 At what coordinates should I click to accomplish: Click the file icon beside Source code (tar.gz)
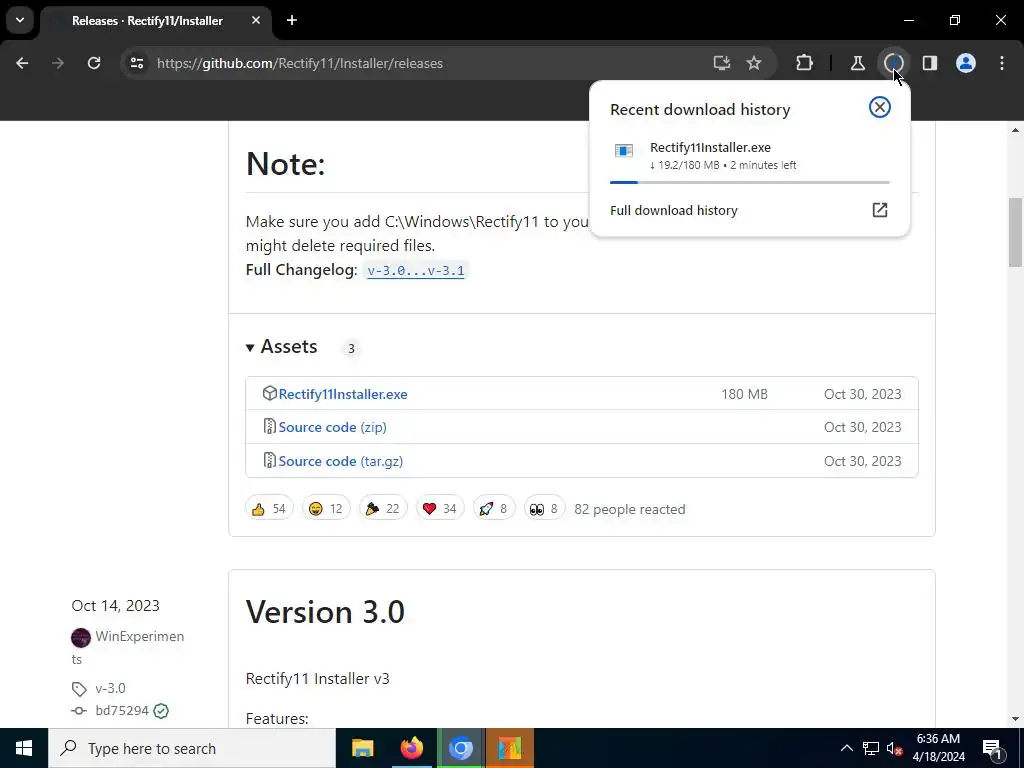[x=269, y=460]
